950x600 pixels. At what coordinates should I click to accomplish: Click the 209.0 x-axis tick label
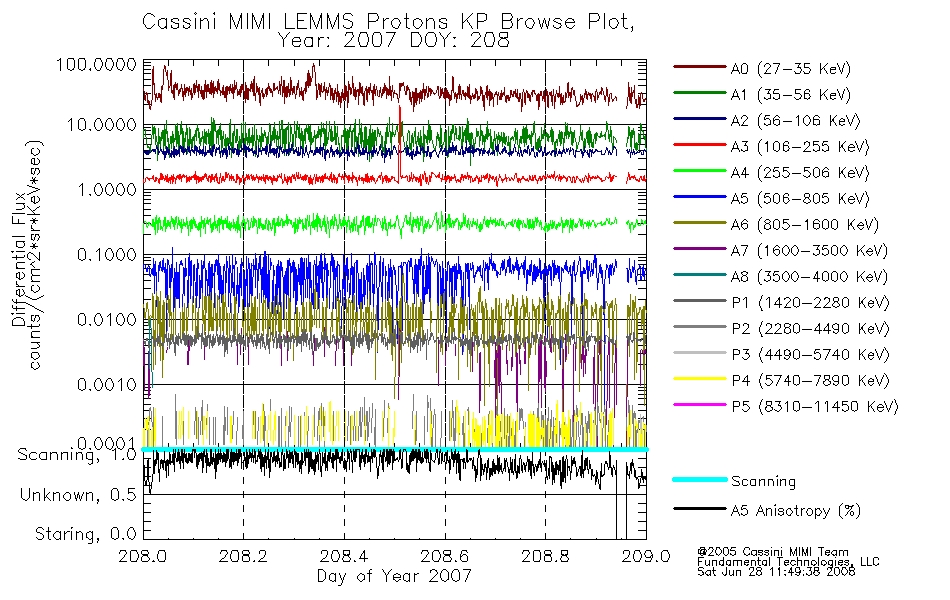pos(646,556)
